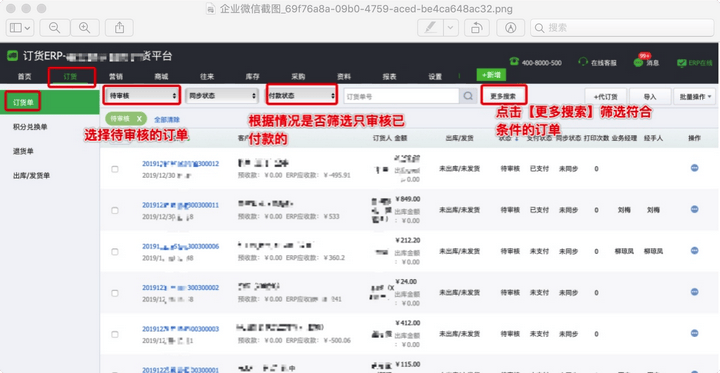Open the action icon for order ending 300012

coord(694,168)
